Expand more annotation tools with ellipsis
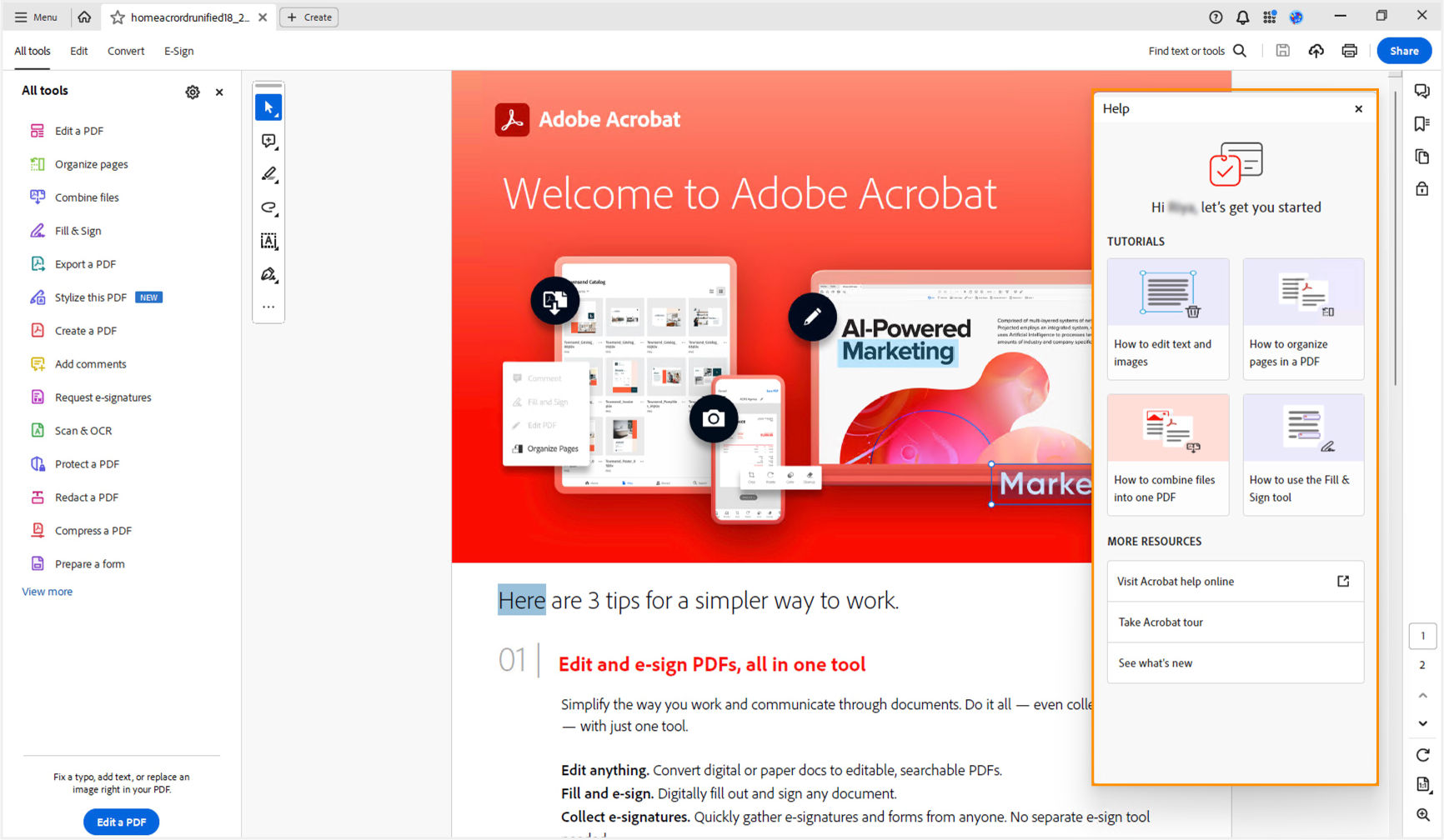 point(268,307)
